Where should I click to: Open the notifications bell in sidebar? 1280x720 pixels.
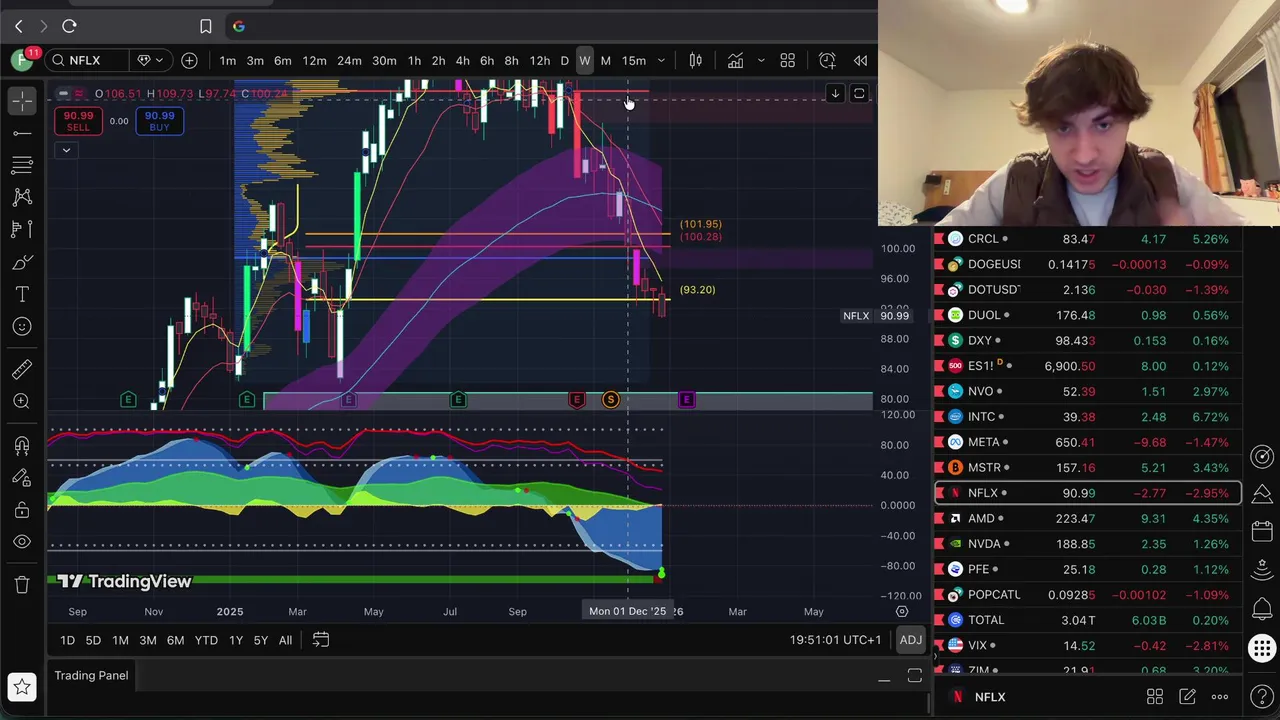pyautogui.click(x=1262, y=608)
